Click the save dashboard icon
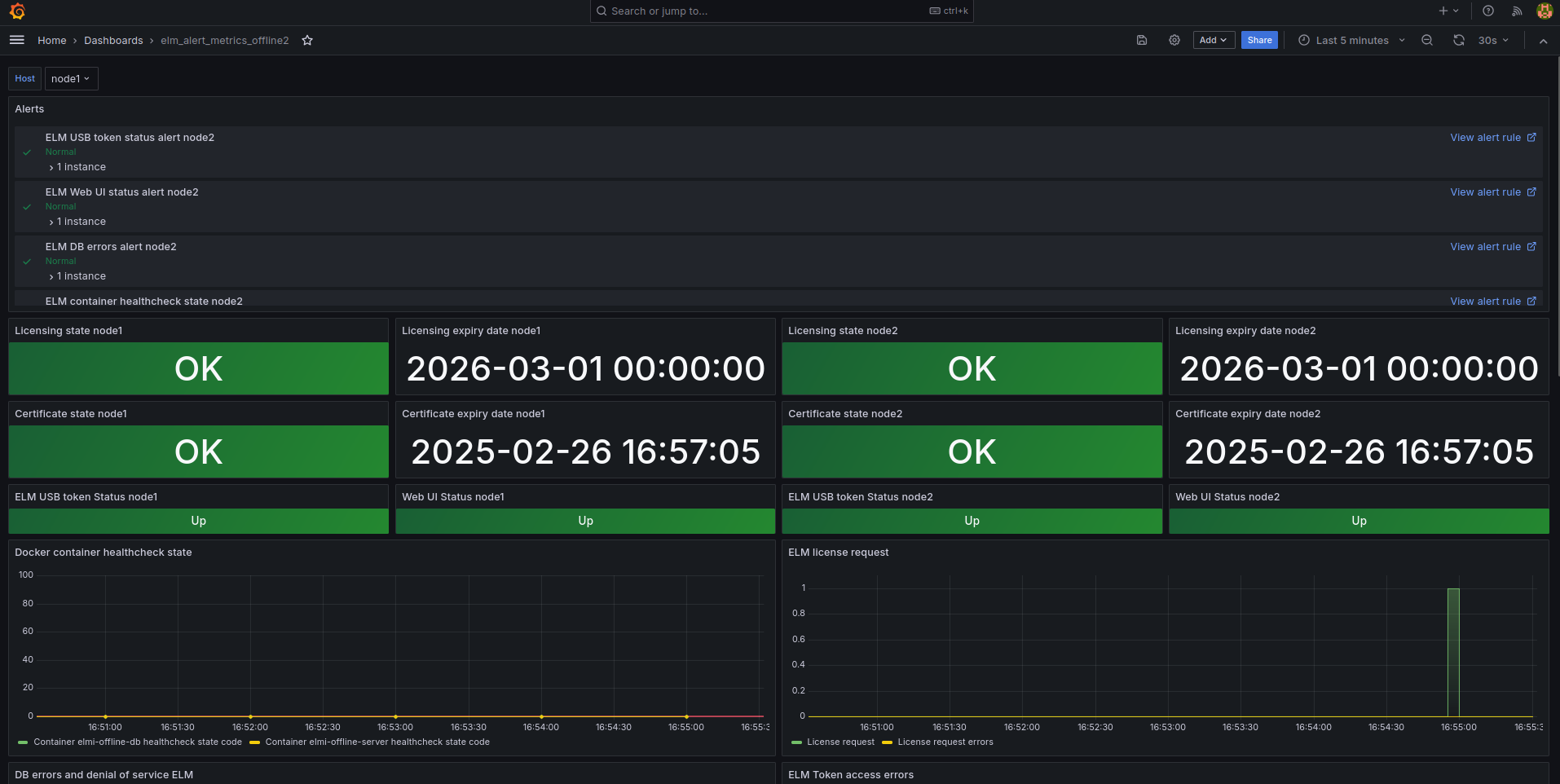 [1142, 40]
